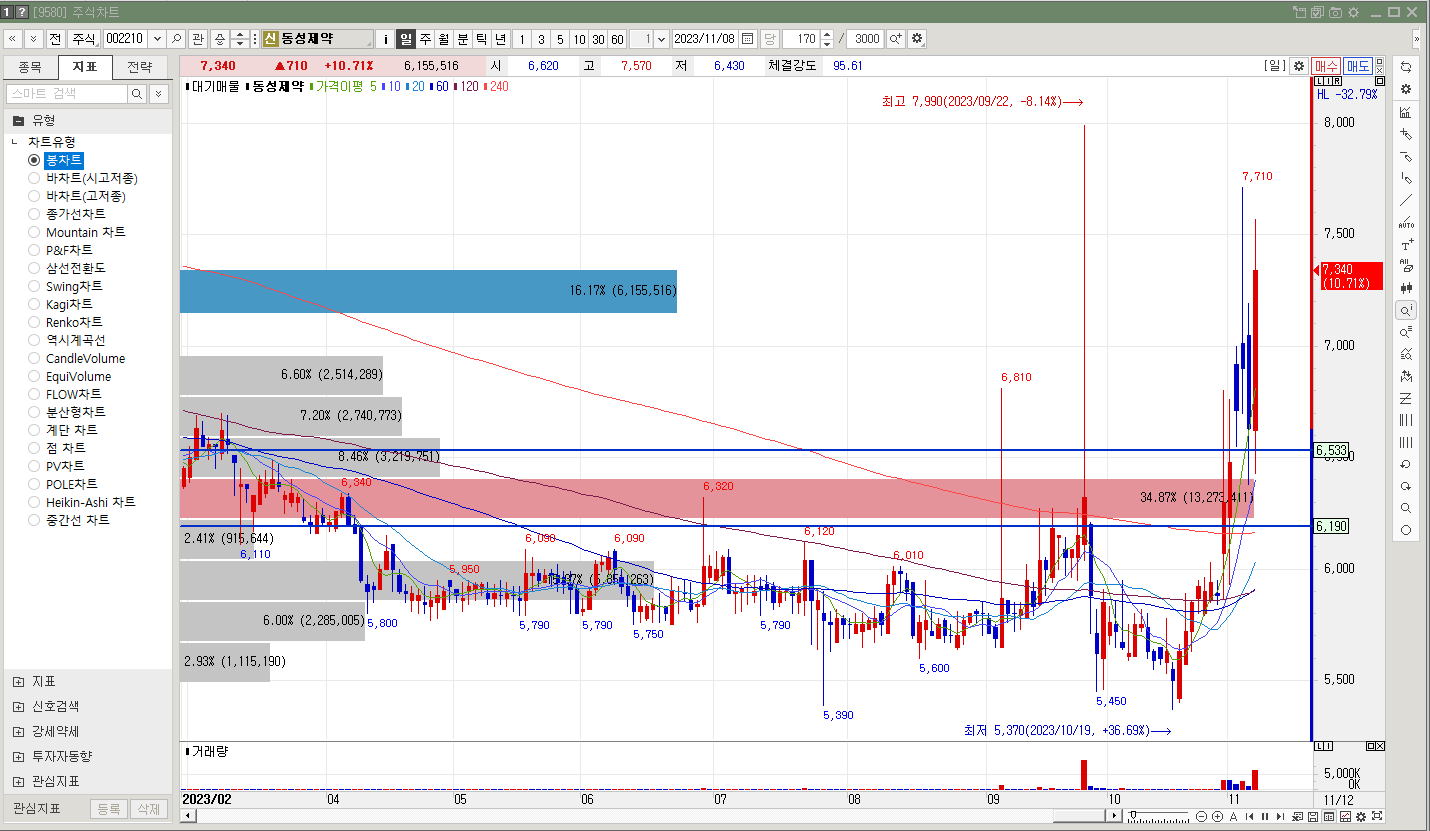
Task: Expand the 강세약세 section
Action: (x=18, y=731)
